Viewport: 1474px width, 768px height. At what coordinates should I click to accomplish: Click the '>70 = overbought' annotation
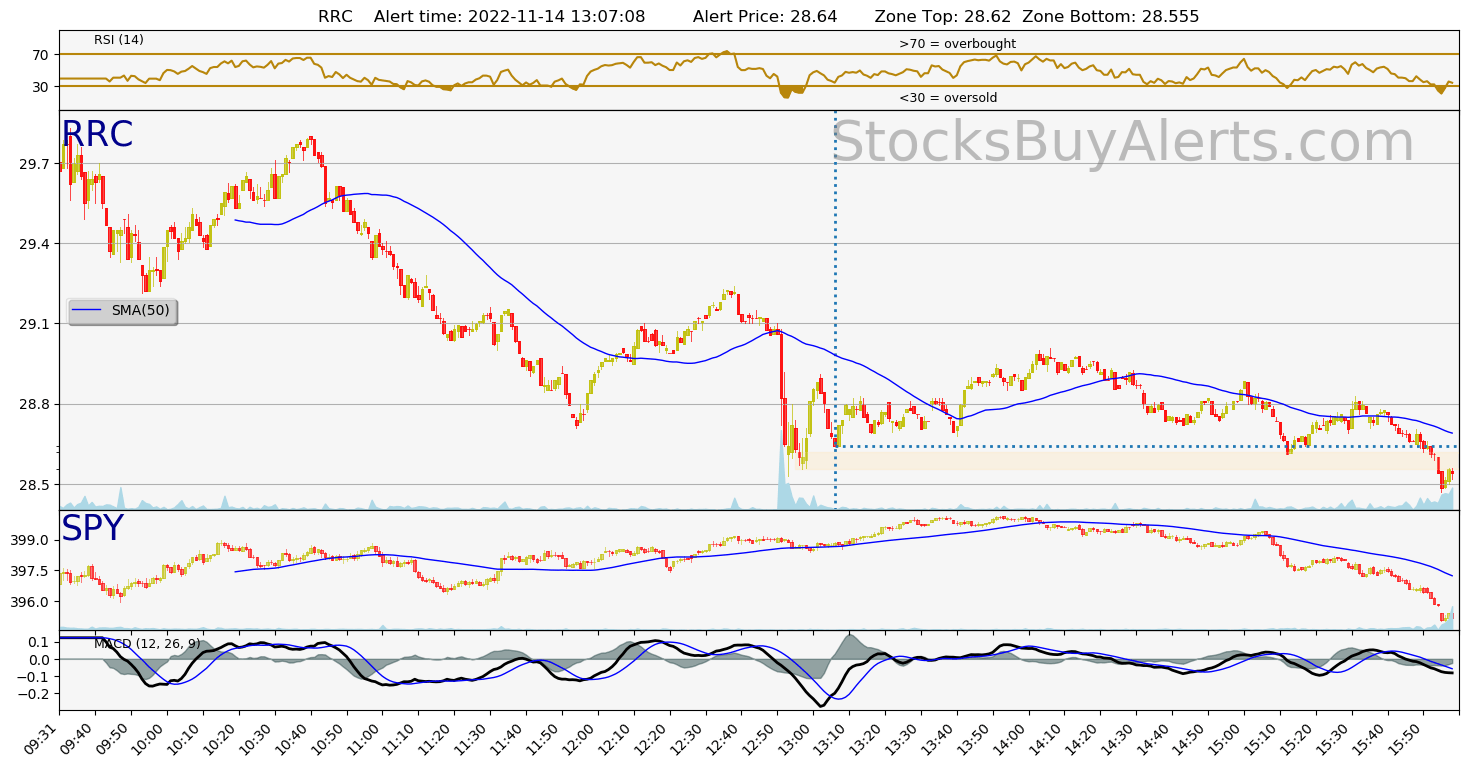957,44
